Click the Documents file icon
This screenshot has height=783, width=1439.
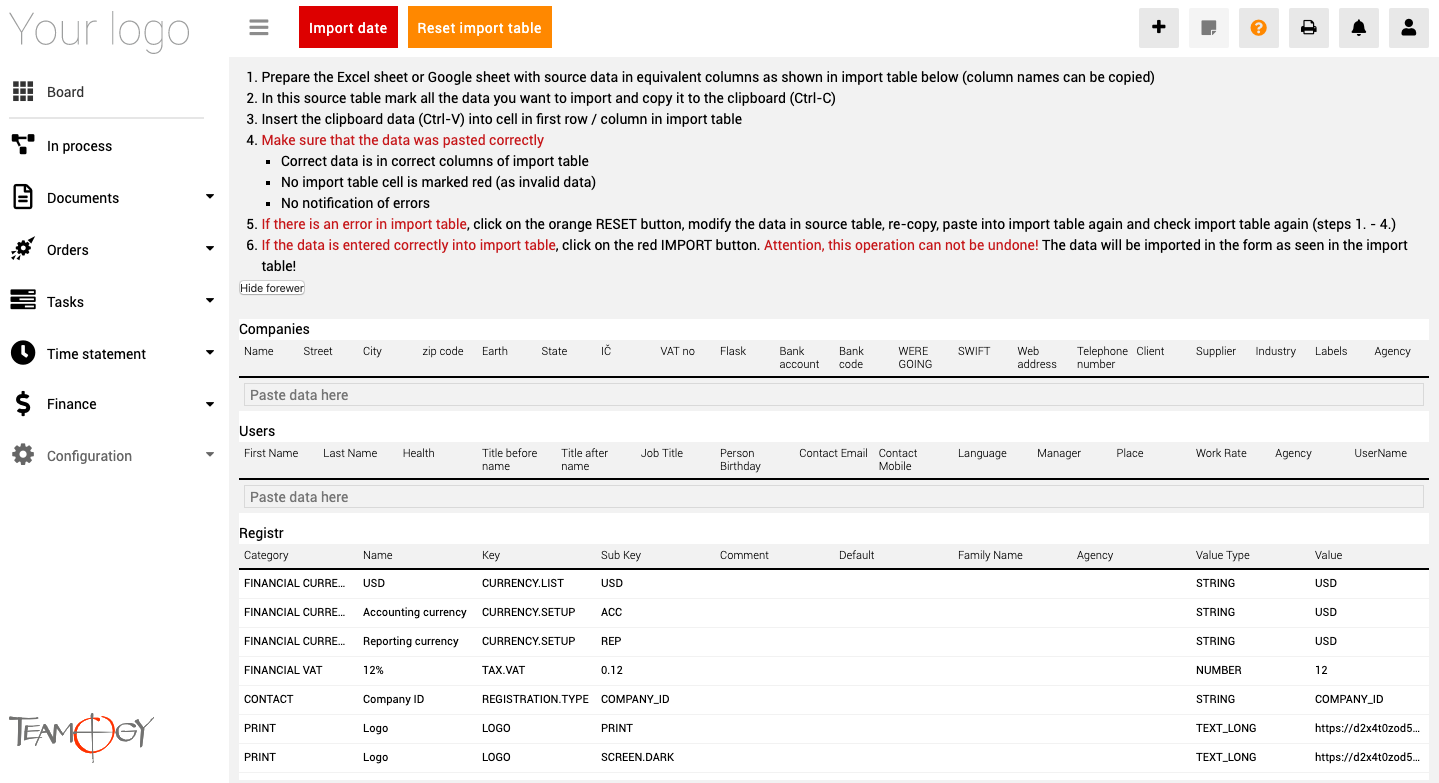coord(23,197)
